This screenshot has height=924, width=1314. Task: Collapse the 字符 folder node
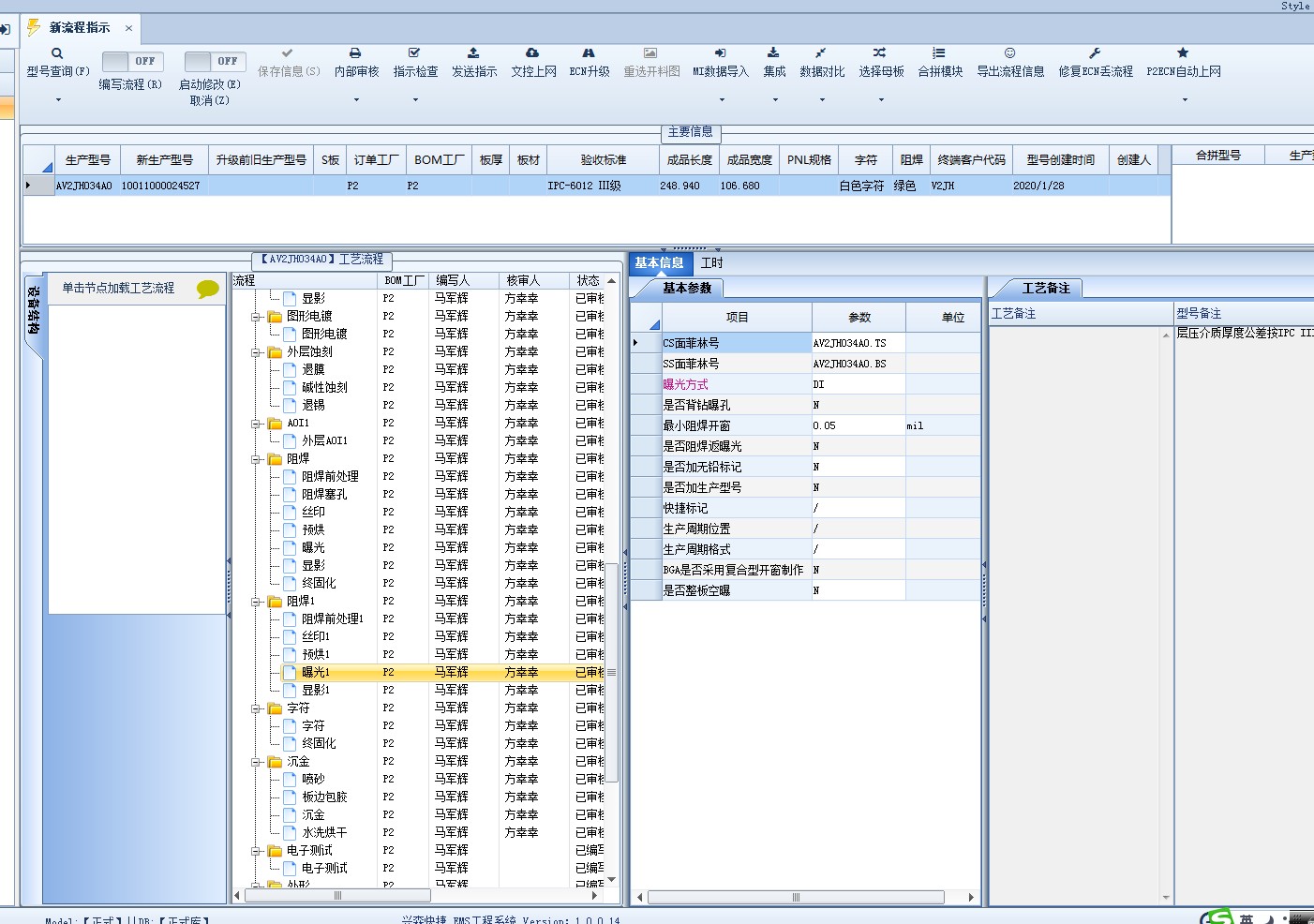click(256, 708)
